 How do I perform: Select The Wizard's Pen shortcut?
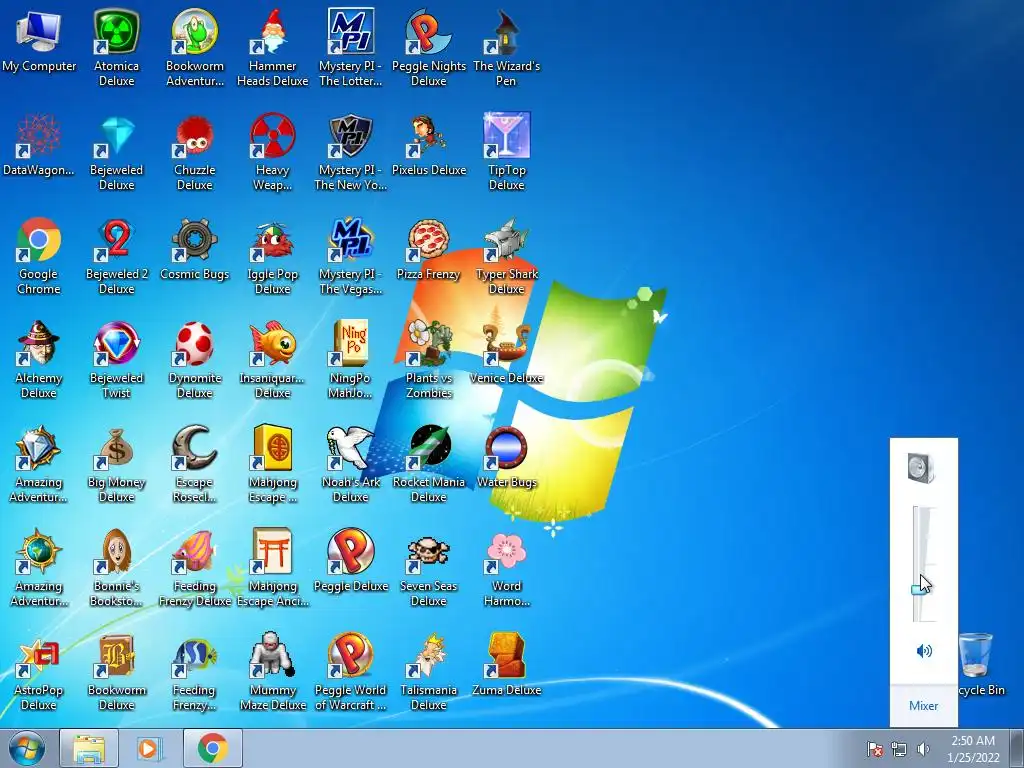click(506, 48)
